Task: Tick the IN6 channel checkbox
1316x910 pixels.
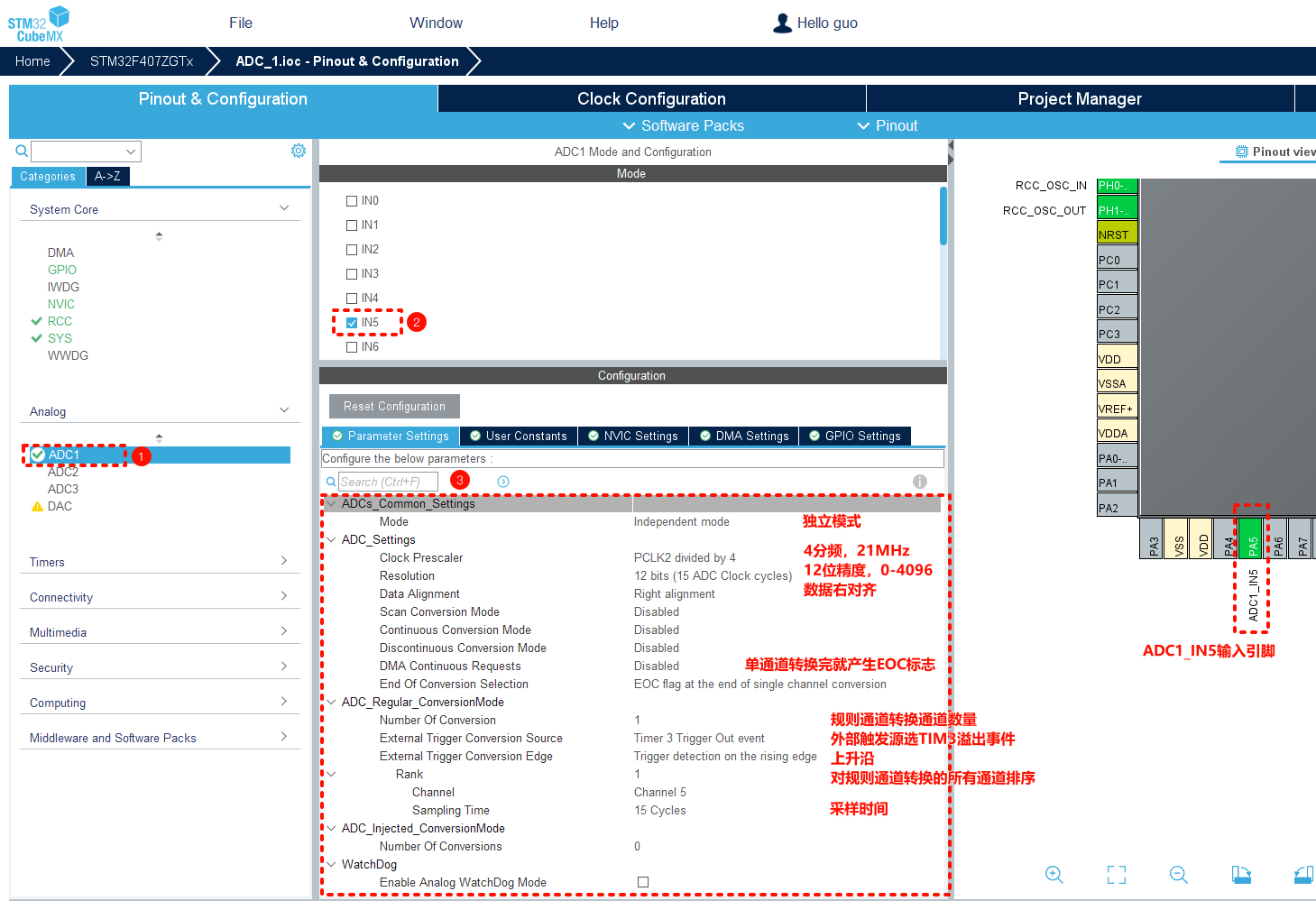Action: [x=352, y=347]
